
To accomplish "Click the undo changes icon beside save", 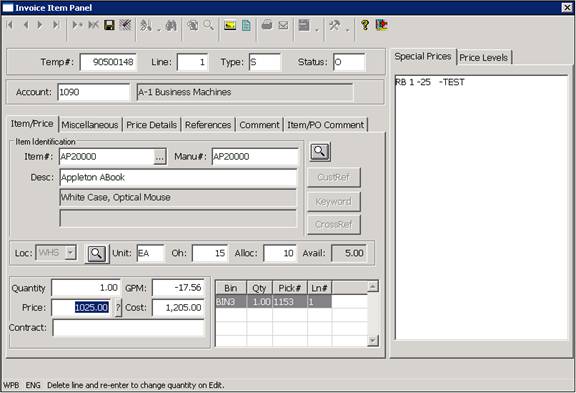I will click(x=125, y=25).
